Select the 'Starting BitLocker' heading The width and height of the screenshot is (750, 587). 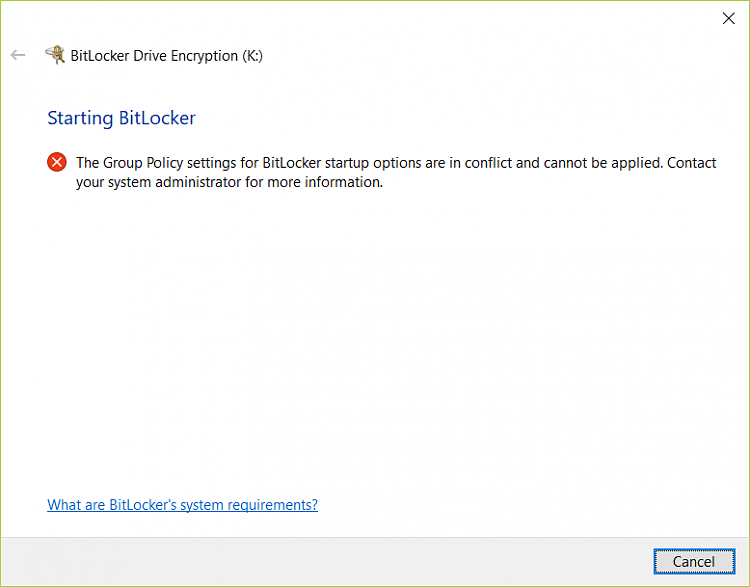pyautogui.click(x=121, y=118)
